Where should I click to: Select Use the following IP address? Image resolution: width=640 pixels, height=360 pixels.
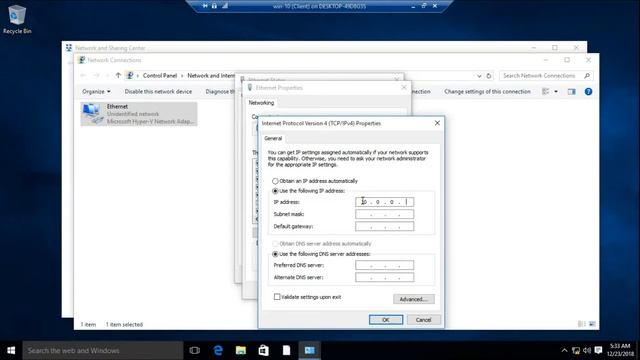(309, 191)
